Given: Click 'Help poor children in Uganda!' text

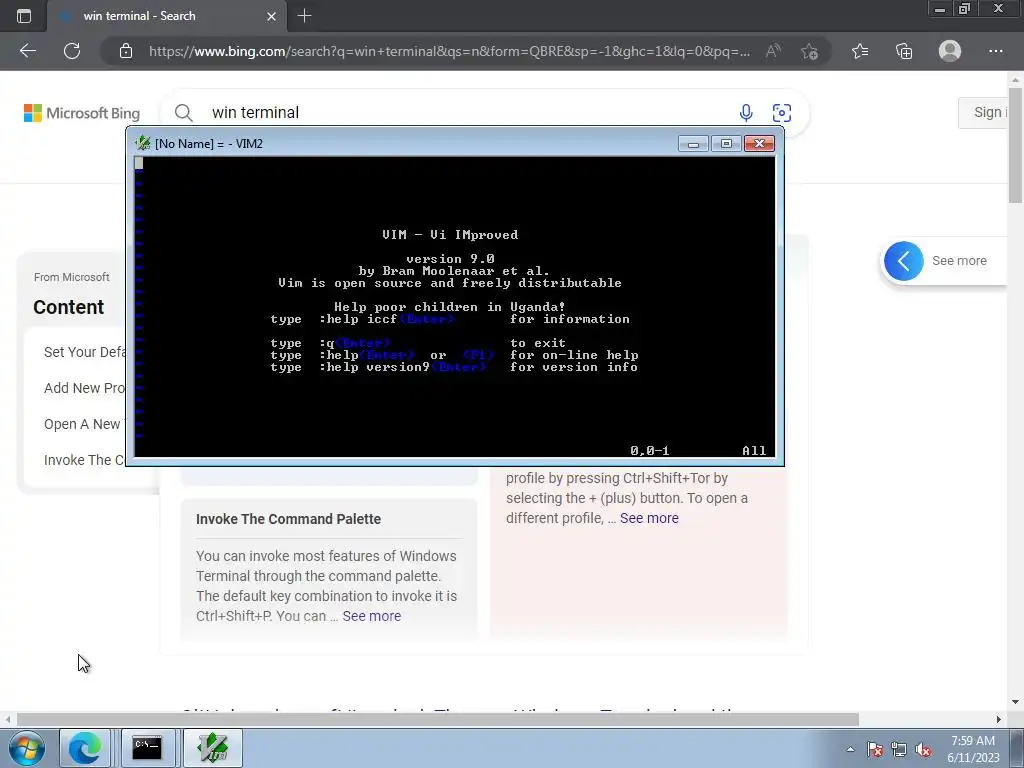Looking at the screenshot, I should (x=450, y=306).
